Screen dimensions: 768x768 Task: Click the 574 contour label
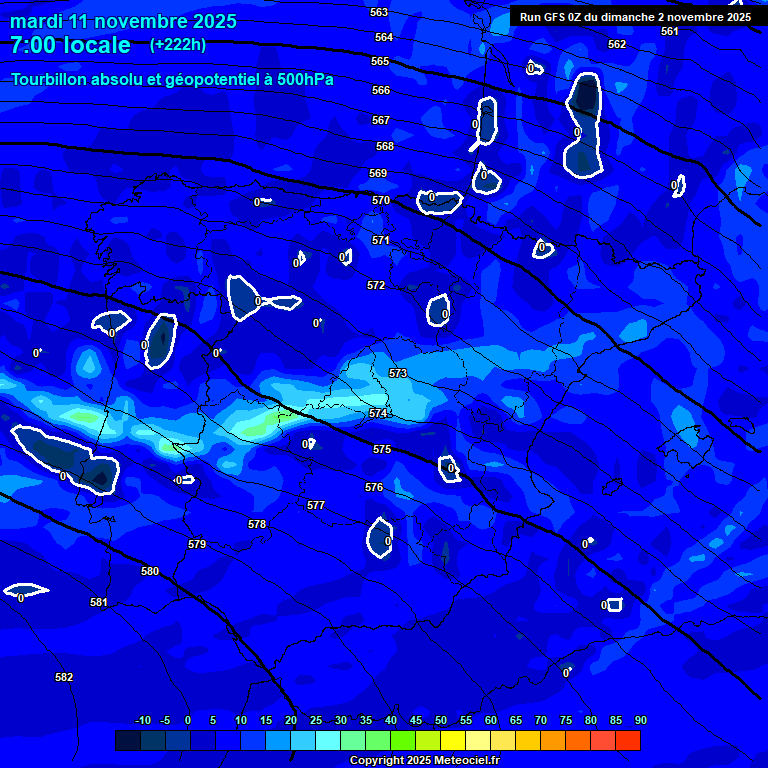378,413
